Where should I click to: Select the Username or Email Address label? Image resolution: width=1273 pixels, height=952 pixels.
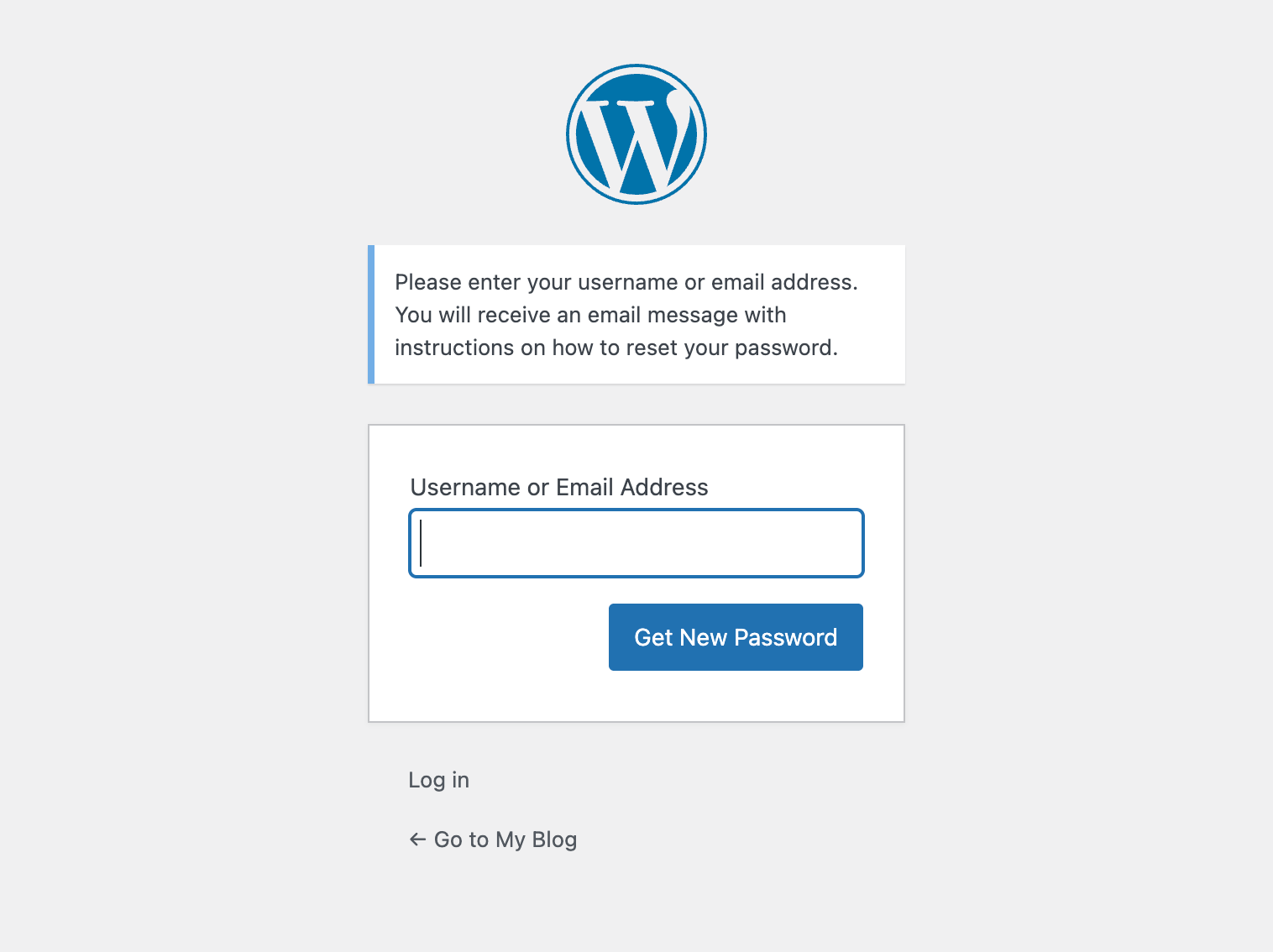tap(558, 487)
